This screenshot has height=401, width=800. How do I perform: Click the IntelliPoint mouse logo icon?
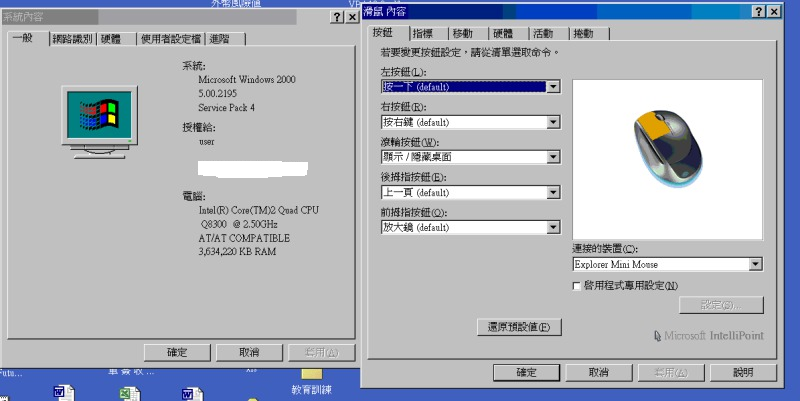[x=658, y=336]
